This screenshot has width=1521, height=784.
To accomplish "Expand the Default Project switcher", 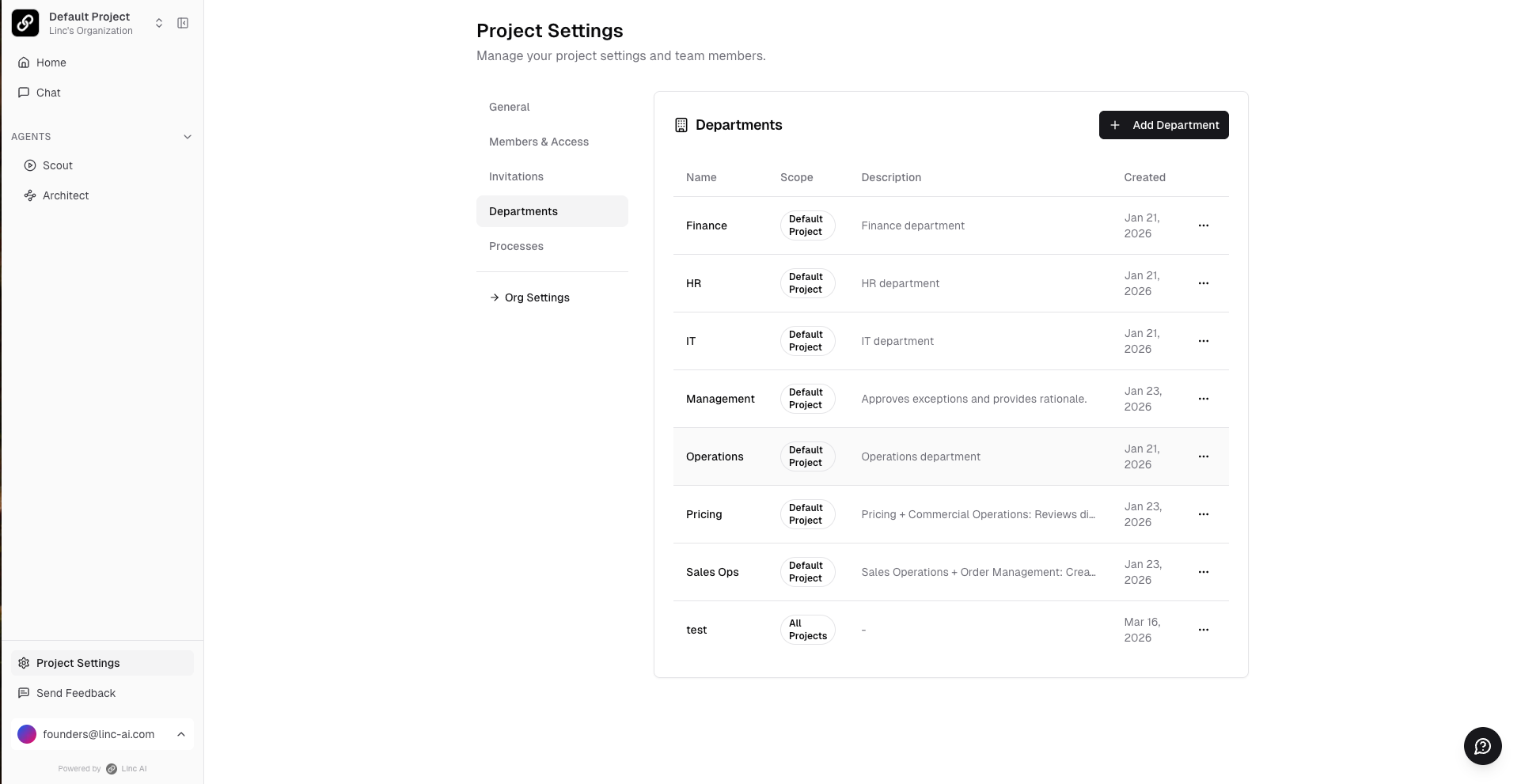I will click(159, 23).
